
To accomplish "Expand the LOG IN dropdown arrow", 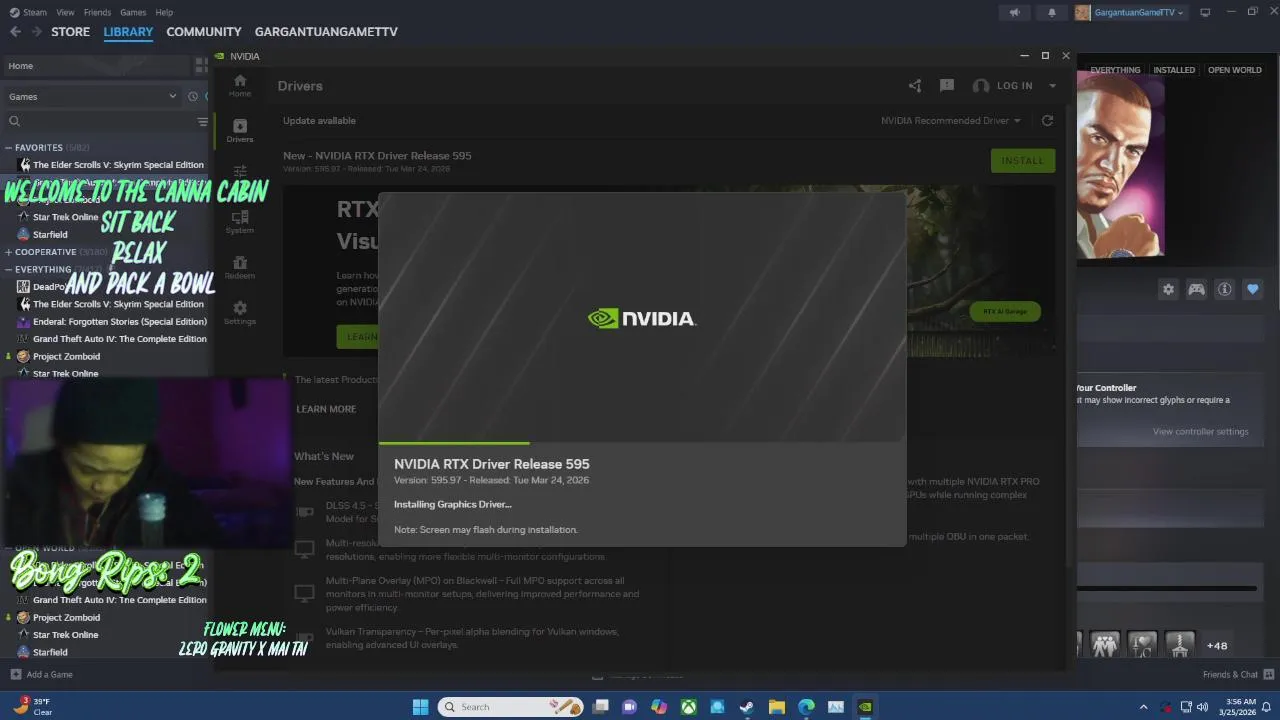I will 1052,86.
